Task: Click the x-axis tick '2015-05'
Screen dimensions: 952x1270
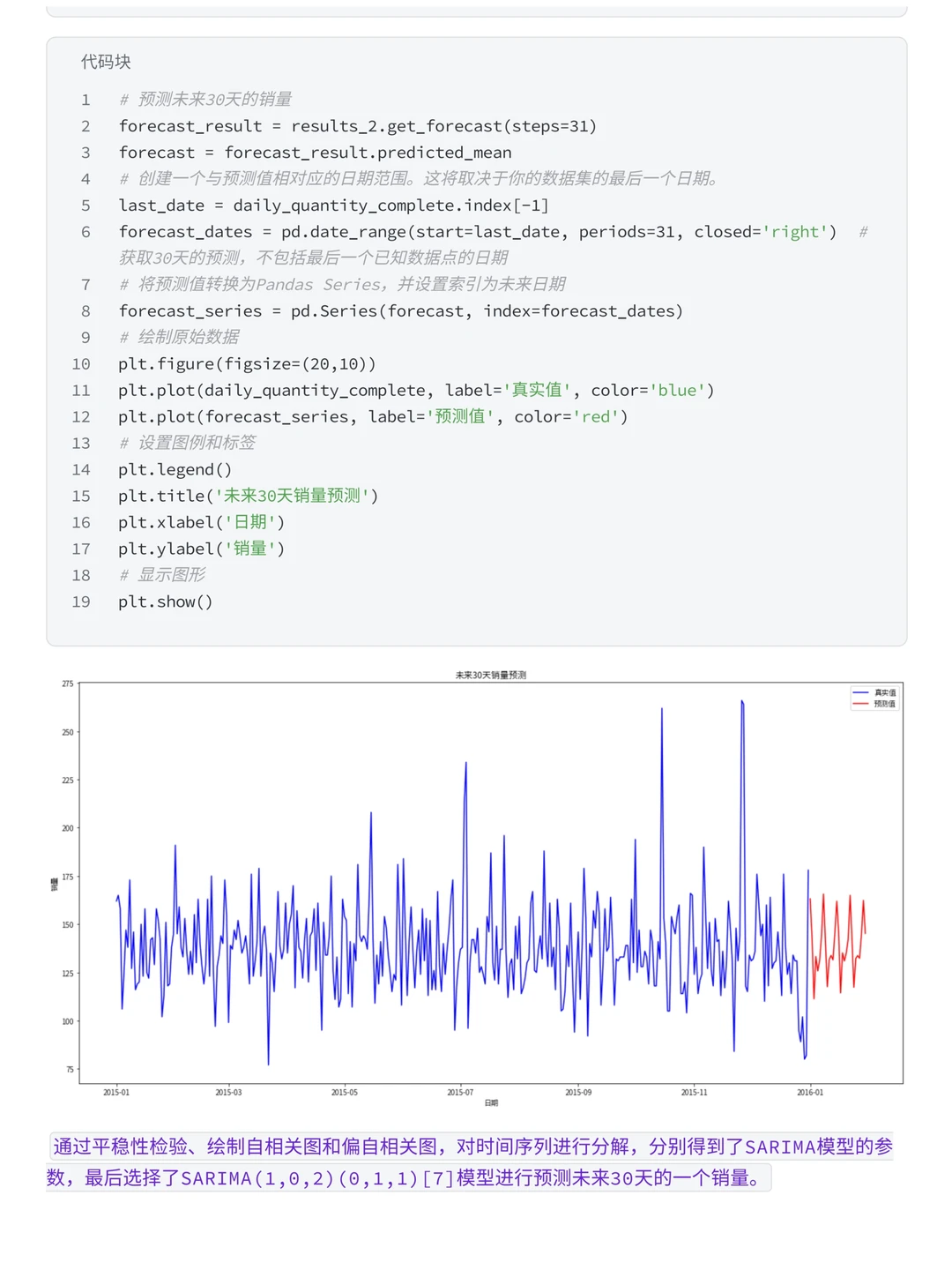Action: [345, 1093]
